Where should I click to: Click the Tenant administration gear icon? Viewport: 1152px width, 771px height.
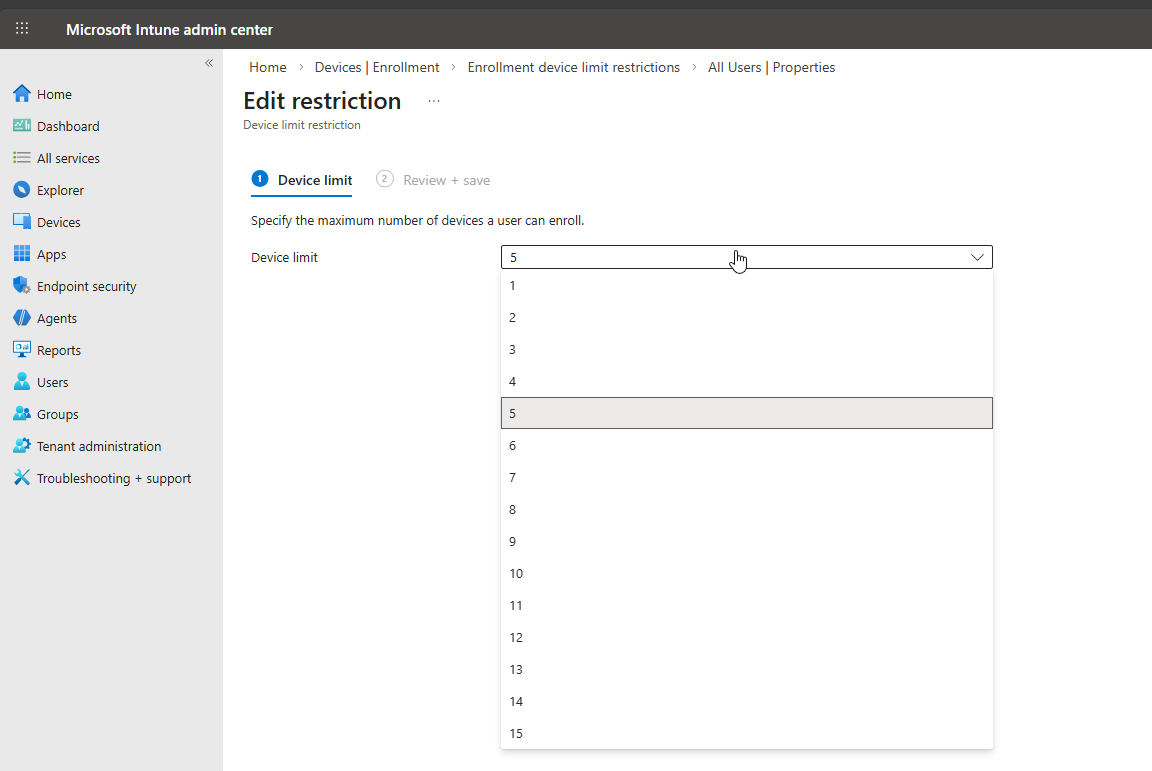pos(22,445)
